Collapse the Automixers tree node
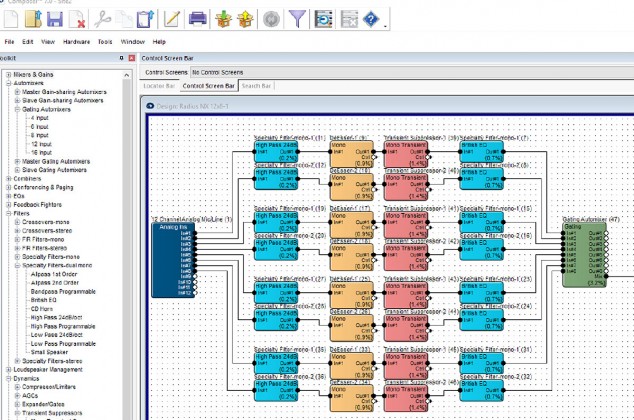 point(10,84)
